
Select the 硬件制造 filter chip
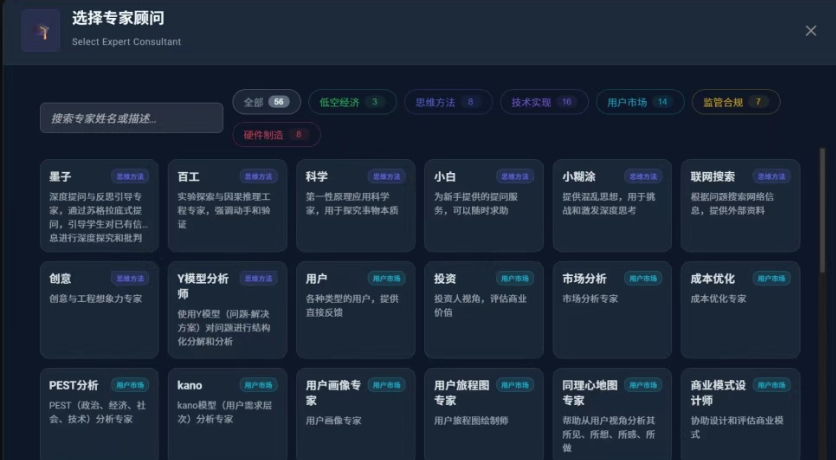(275, 134)
